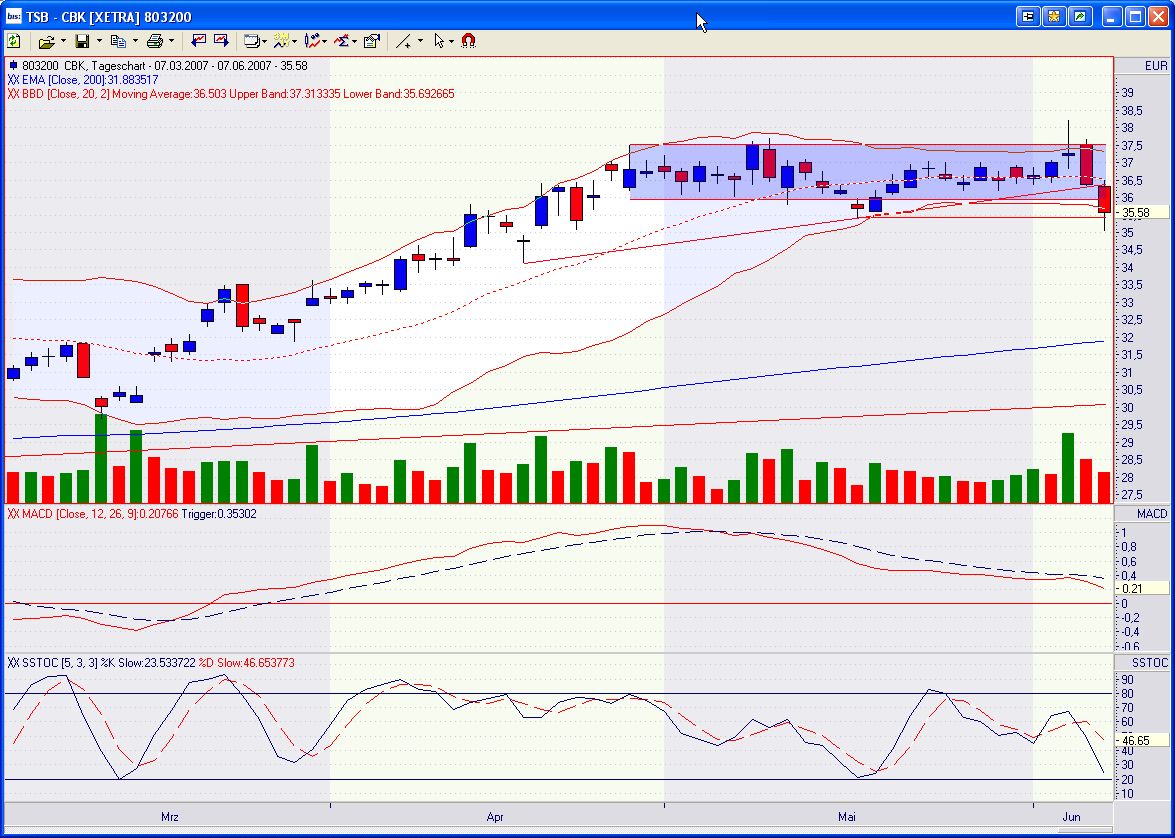The height and width of the screenshot is (838, 1175).
Task: Click the window layout icon
Action: [252, 41]
